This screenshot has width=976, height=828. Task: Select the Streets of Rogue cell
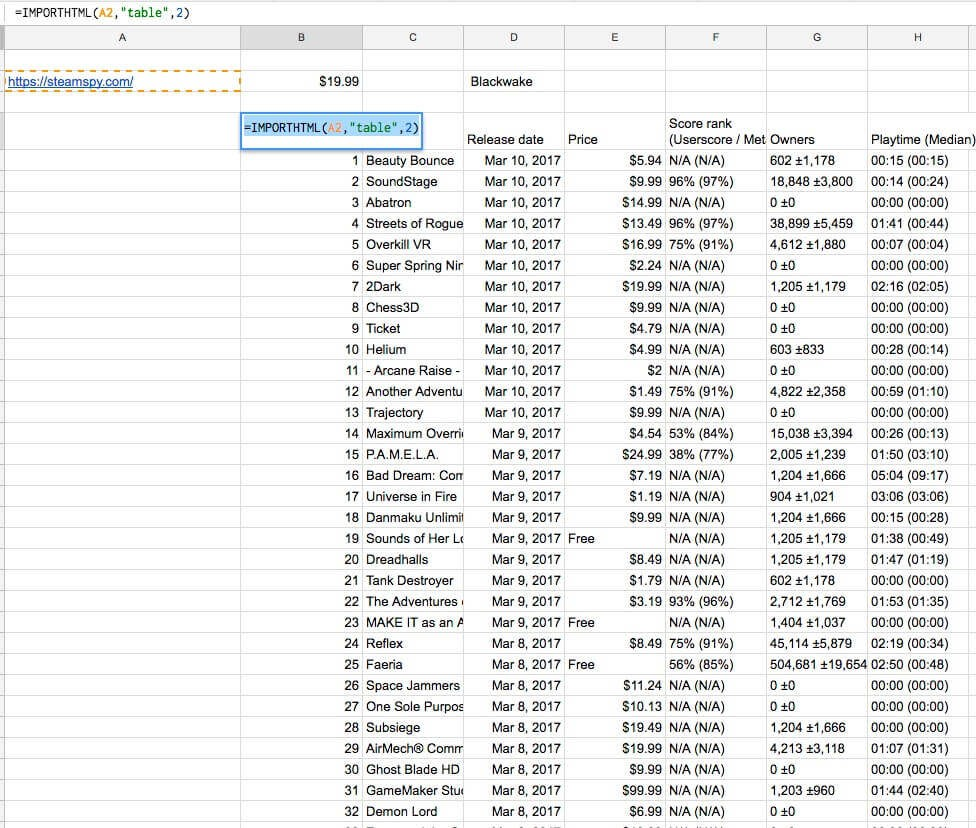coord(413,223)
